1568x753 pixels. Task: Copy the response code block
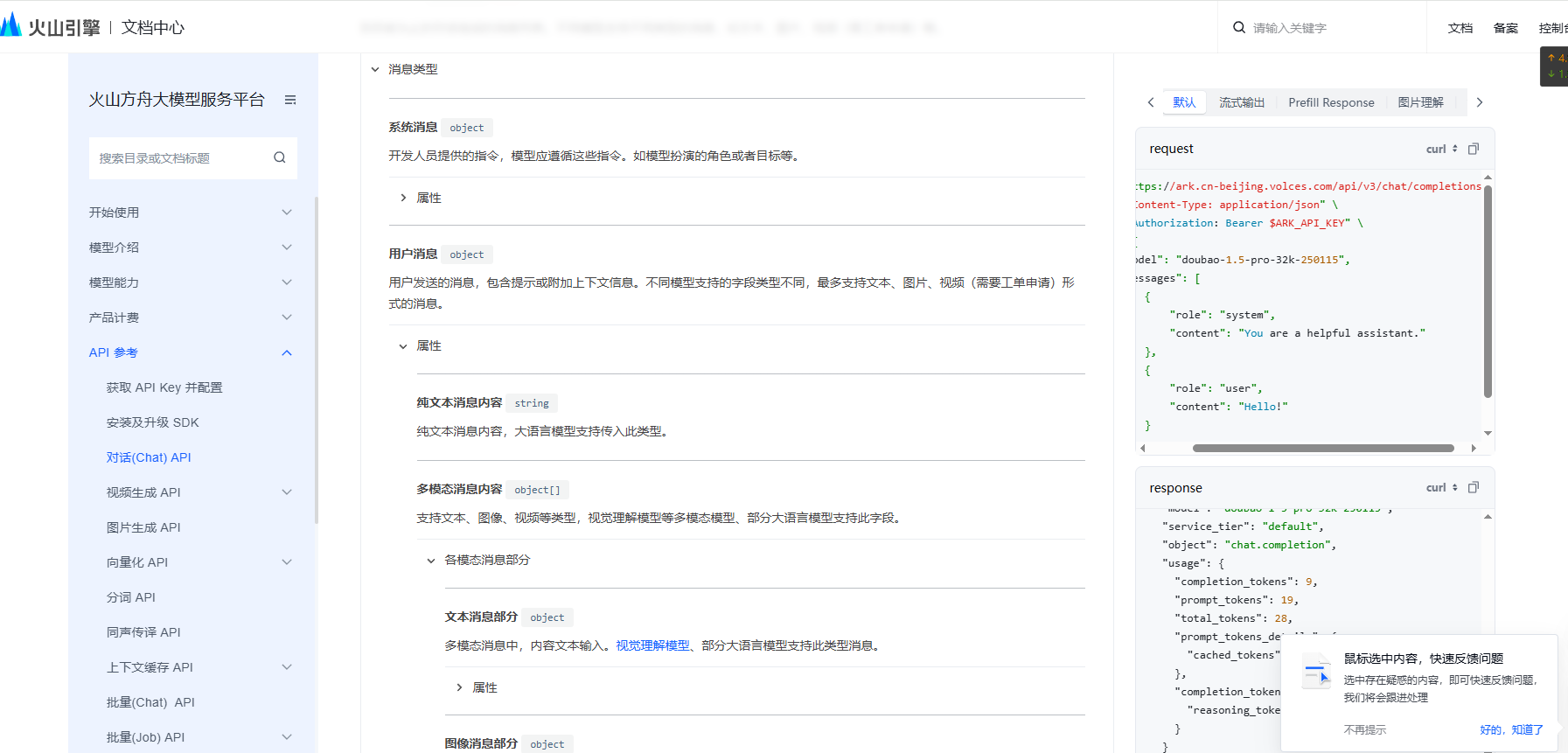1474,487
